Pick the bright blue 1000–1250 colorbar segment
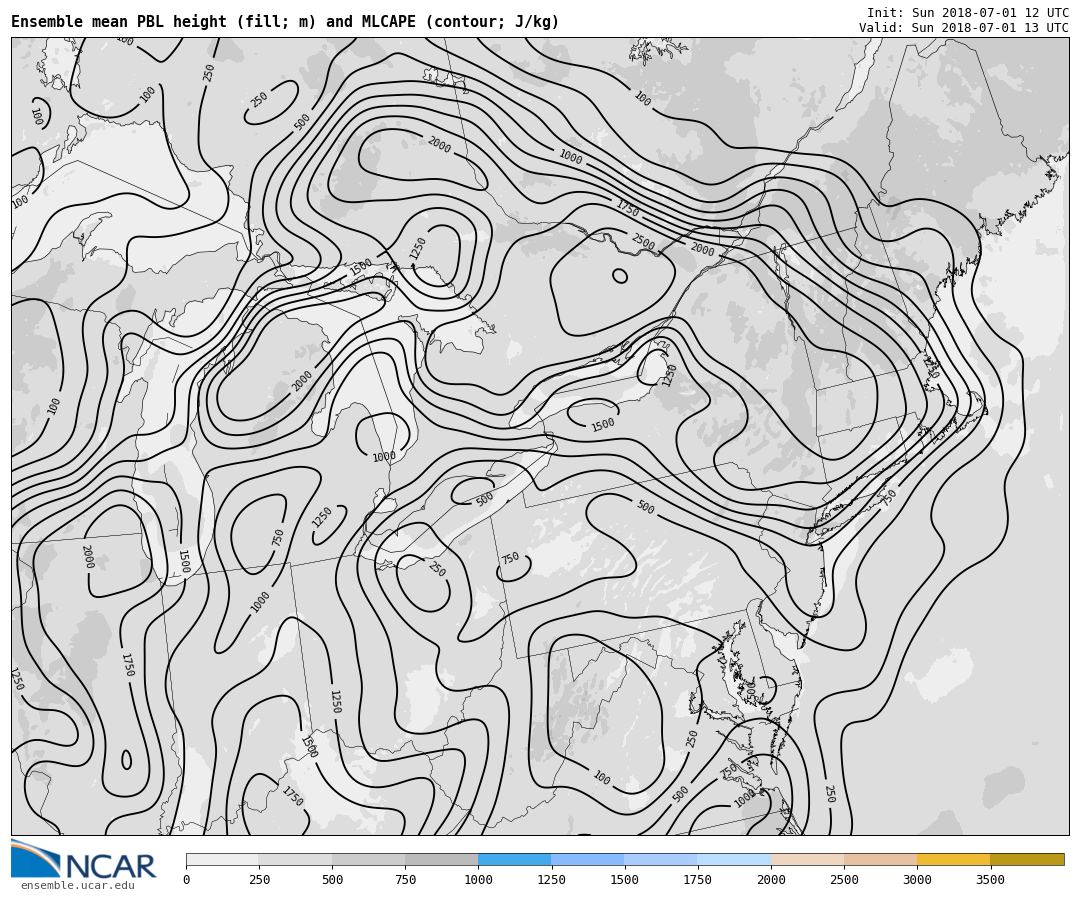The height and width of the screenshot is (898, 1080). [515, 859]
